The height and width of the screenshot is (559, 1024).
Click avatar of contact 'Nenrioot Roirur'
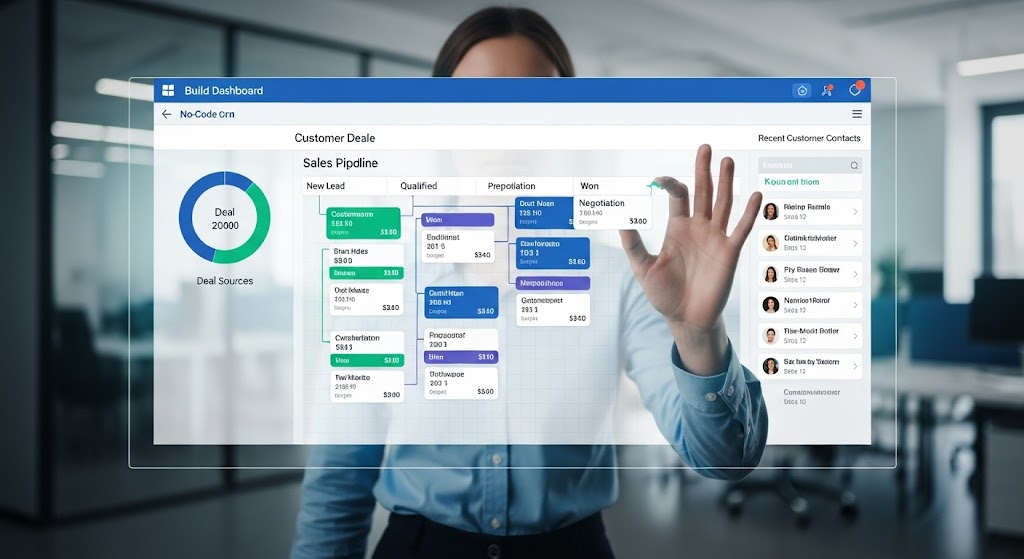point(771,305)
